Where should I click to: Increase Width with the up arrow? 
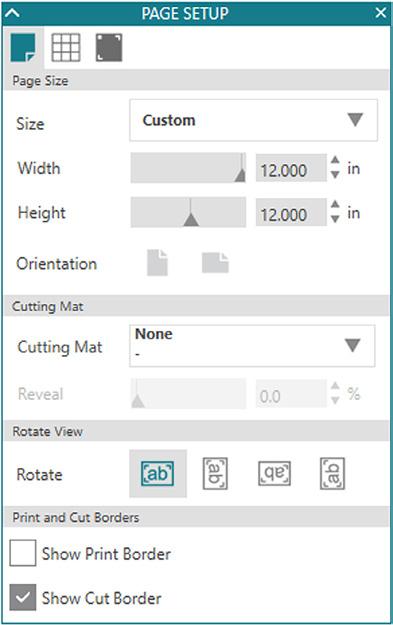[335, 160]
